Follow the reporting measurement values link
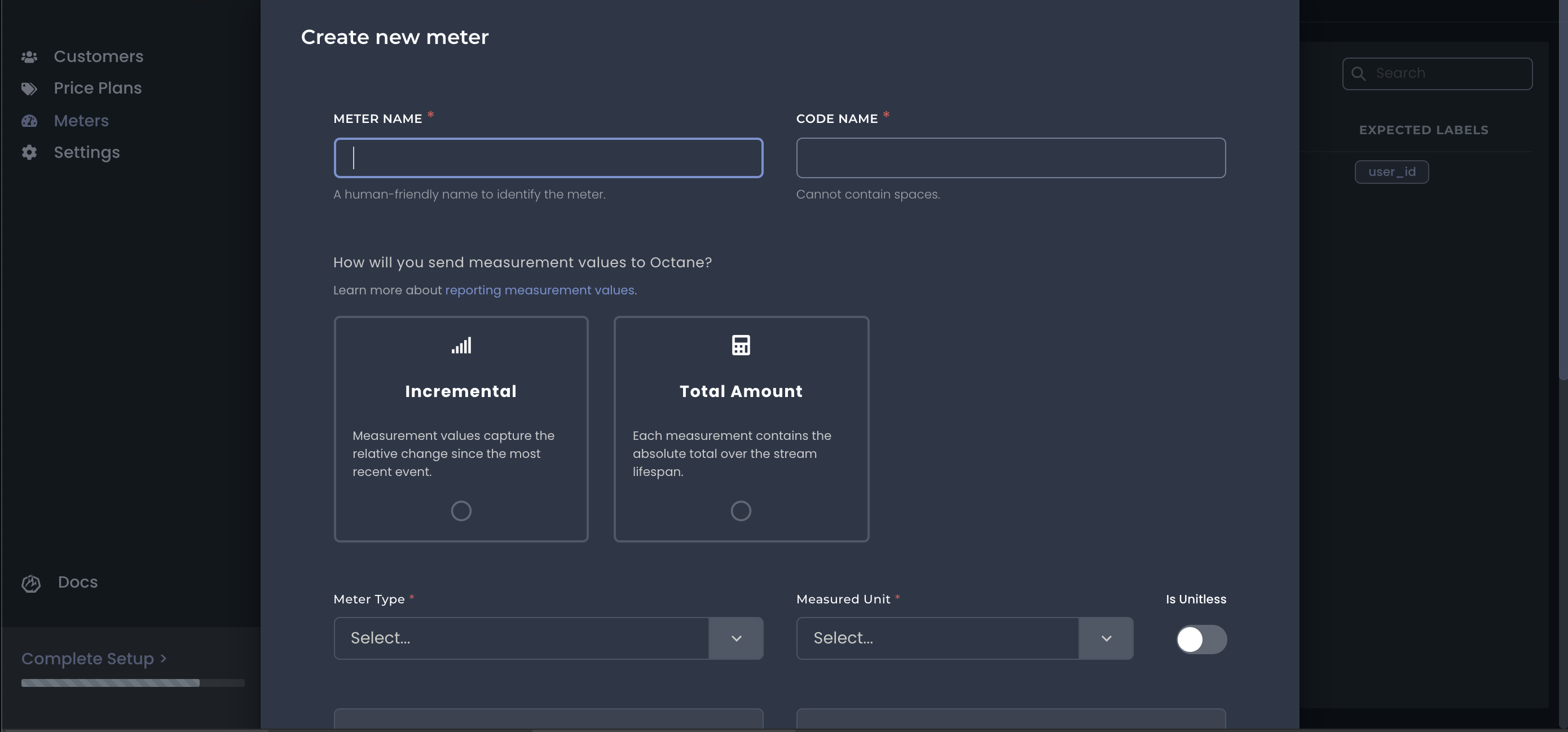Image resolution: width=1568 pixels, height=732 pixels. [x=539, y=290]
